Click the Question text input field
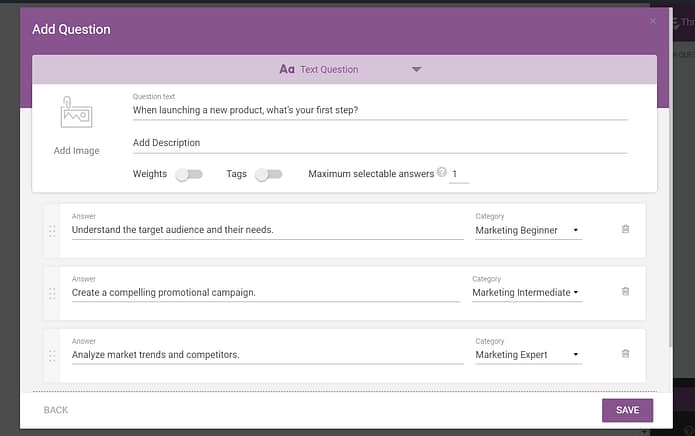This screenshot has width=695, height=436. 380,110
